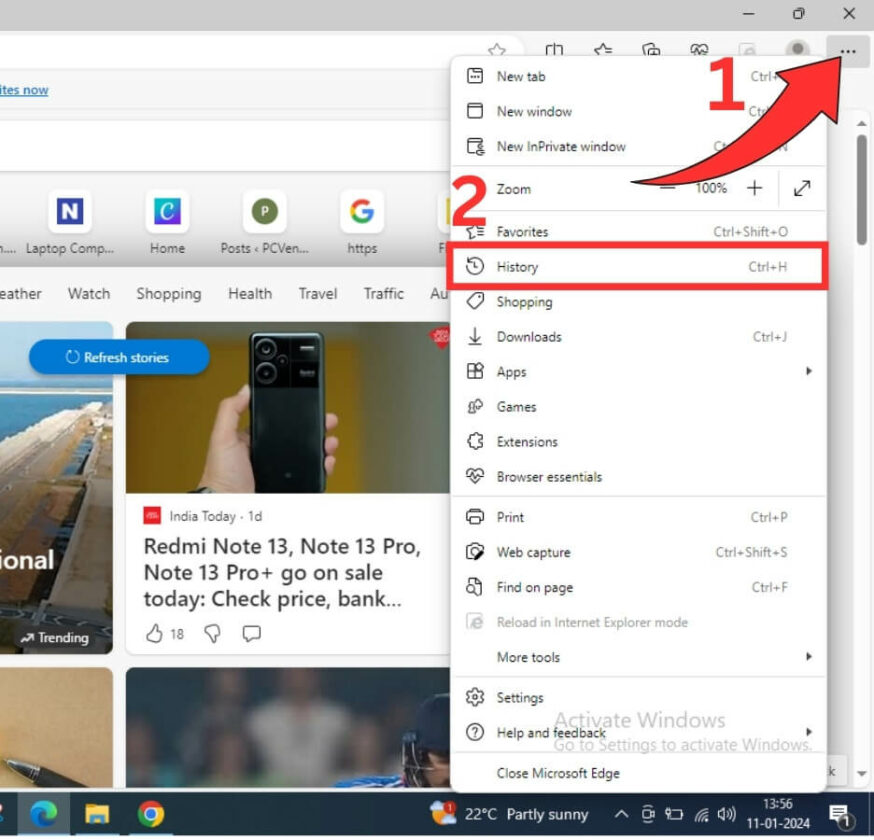Click the New InPrivate window icon

[x=475, y=146]
